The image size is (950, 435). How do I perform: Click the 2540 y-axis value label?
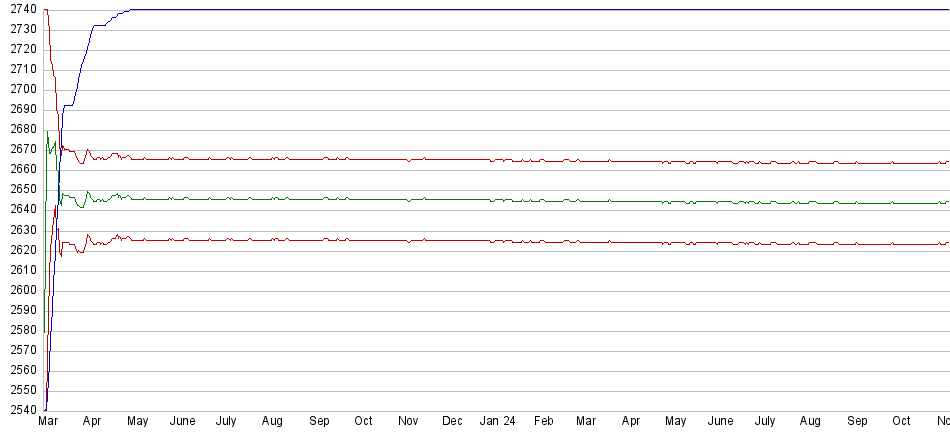pyautogui.click(x=24, y=410)
